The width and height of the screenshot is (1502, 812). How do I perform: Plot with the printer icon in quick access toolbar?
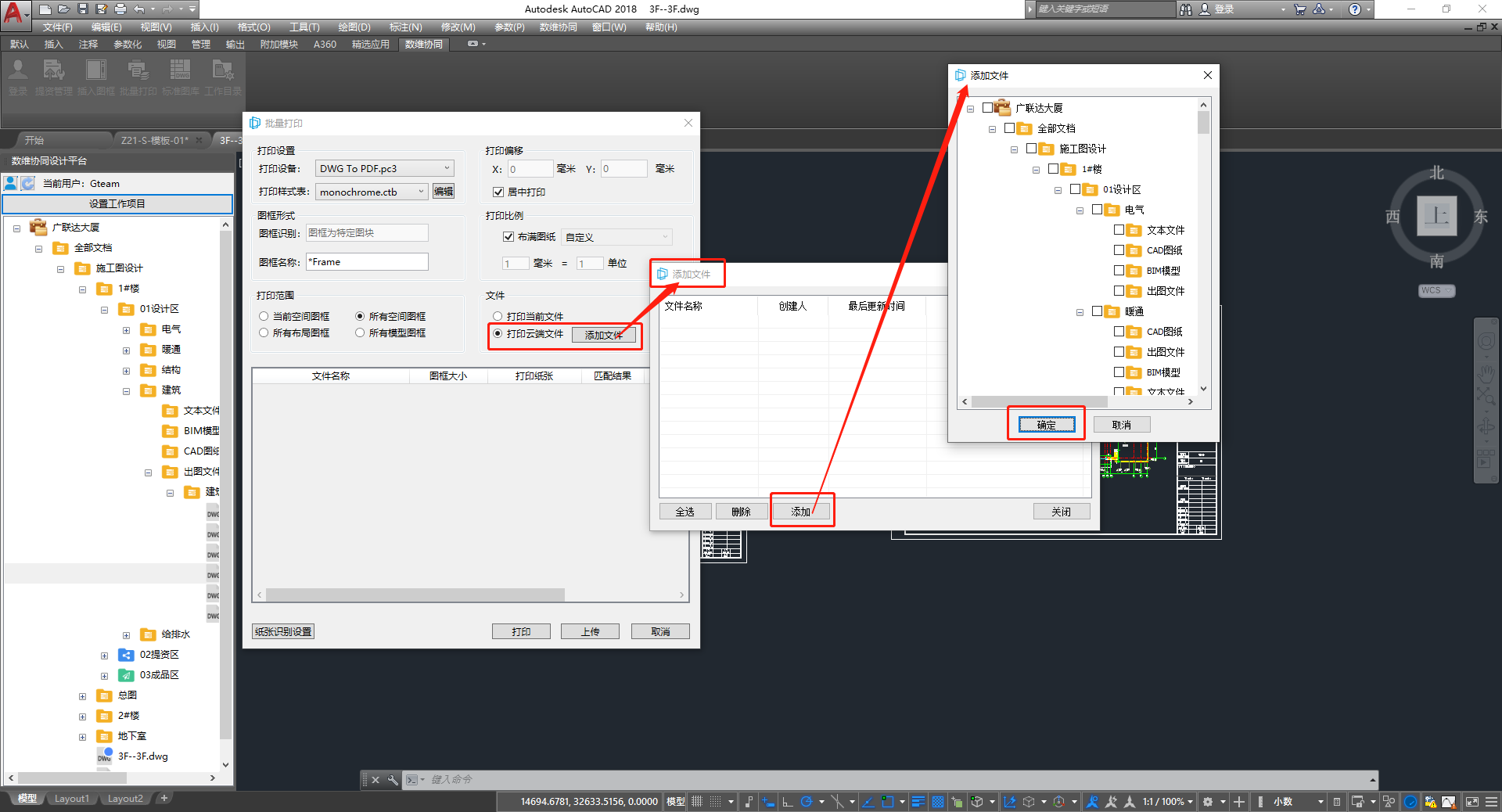tap(120, 9)
